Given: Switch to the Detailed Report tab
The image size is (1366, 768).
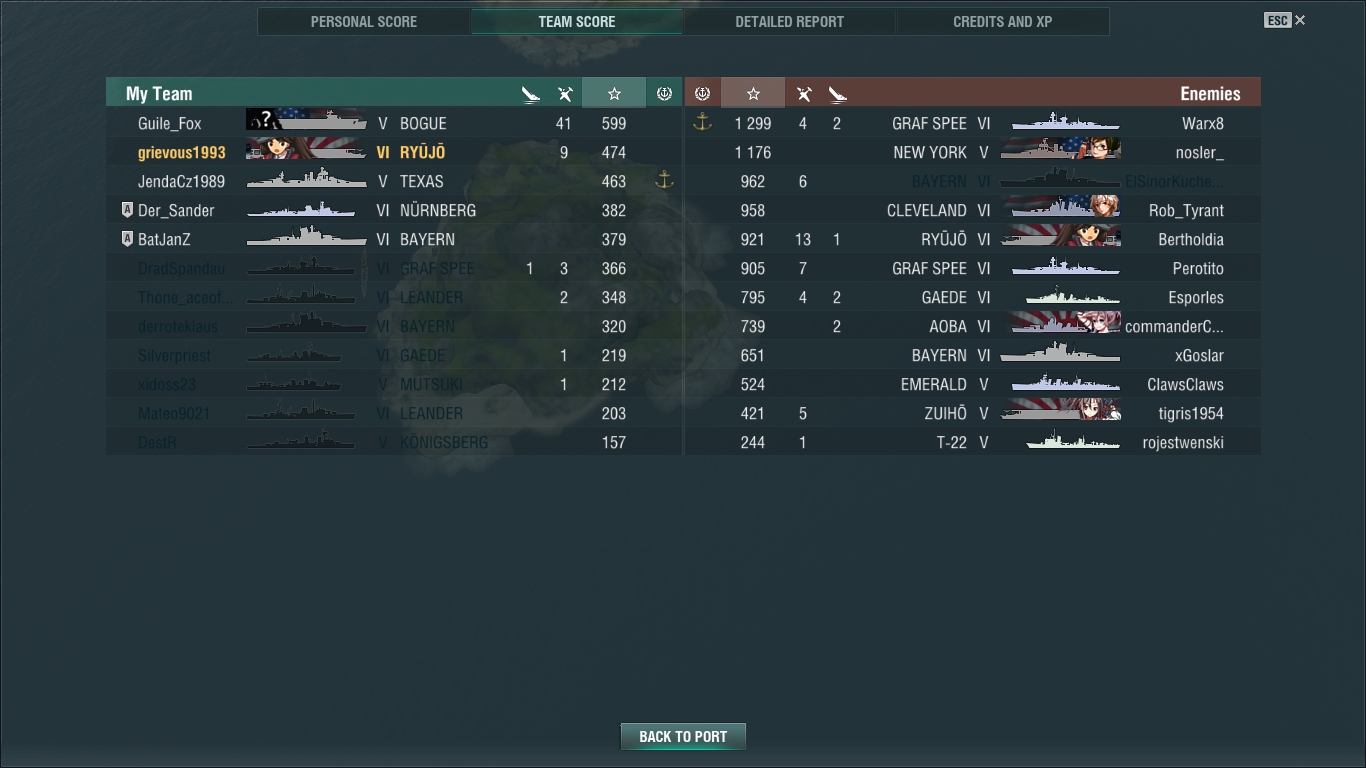Looking at the screenshot, I should pos(789,21).
